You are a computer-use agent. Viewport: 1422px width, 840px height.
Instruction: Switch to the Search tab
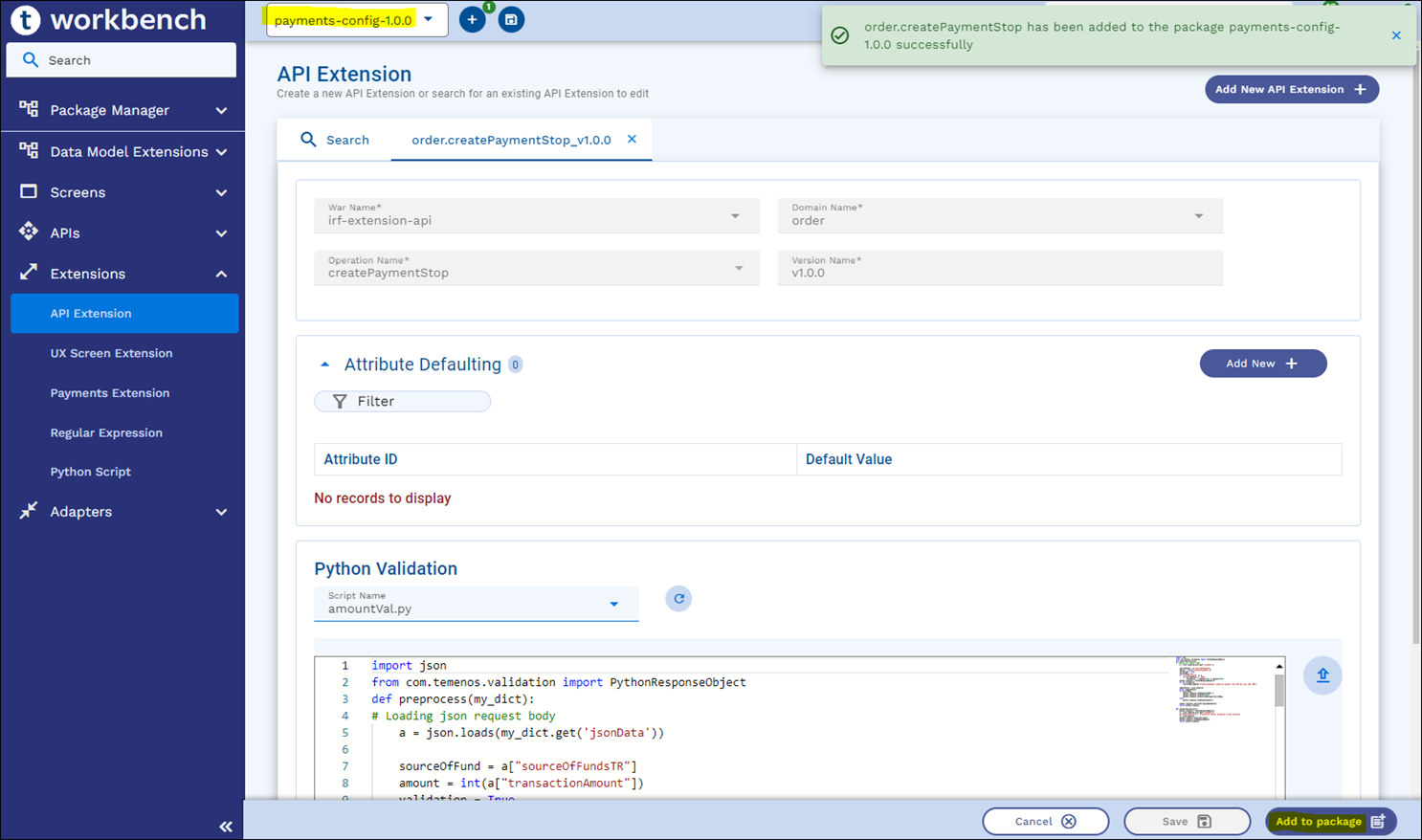tap(335, 140)
